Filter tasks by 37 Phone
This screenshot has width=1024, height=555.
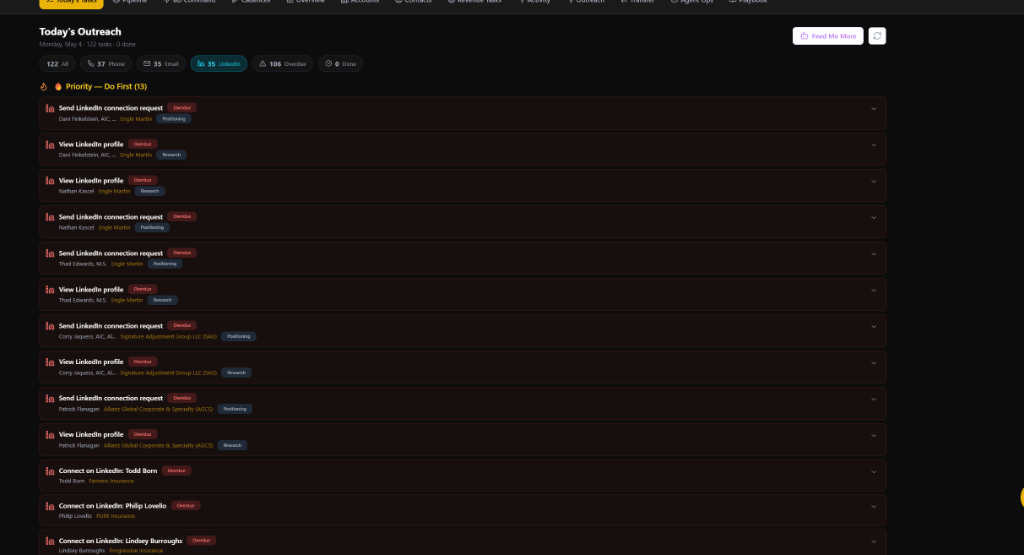pos(106,64)
